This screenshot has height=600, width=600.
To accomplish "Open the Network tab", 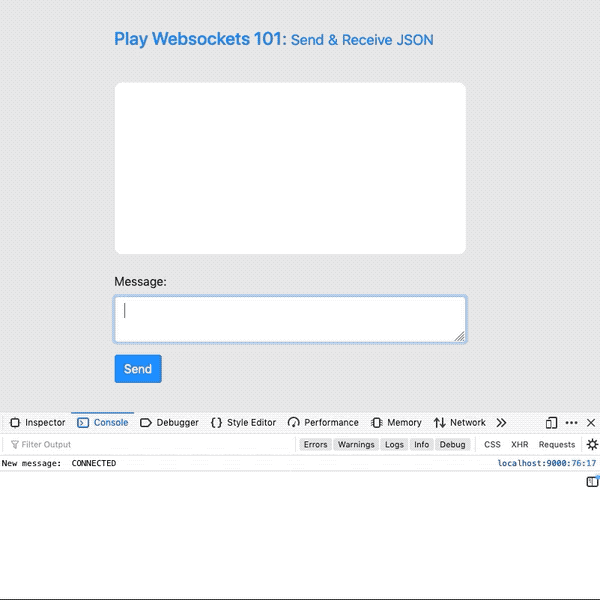I will [x=459, y=422].
